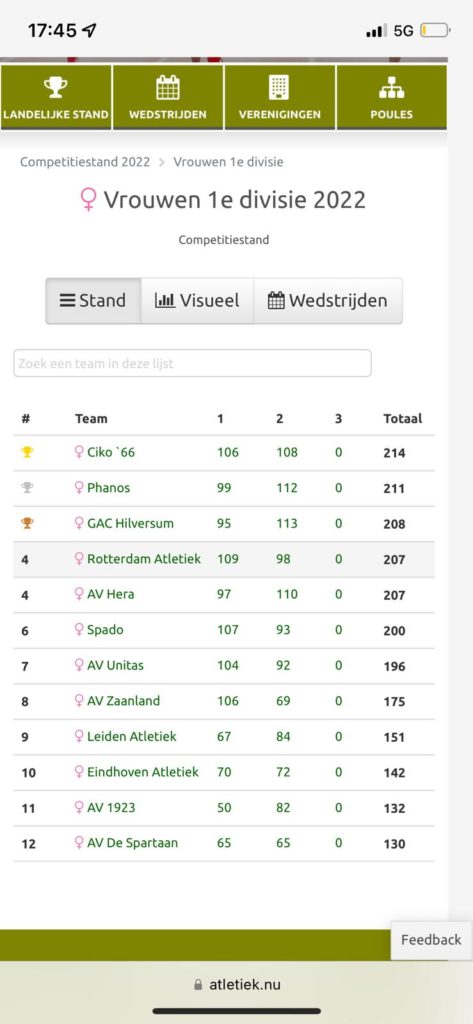Open the AV Hera team link
The width and height of the screenshot is (473, 1024).
click(x=105, y=594)
